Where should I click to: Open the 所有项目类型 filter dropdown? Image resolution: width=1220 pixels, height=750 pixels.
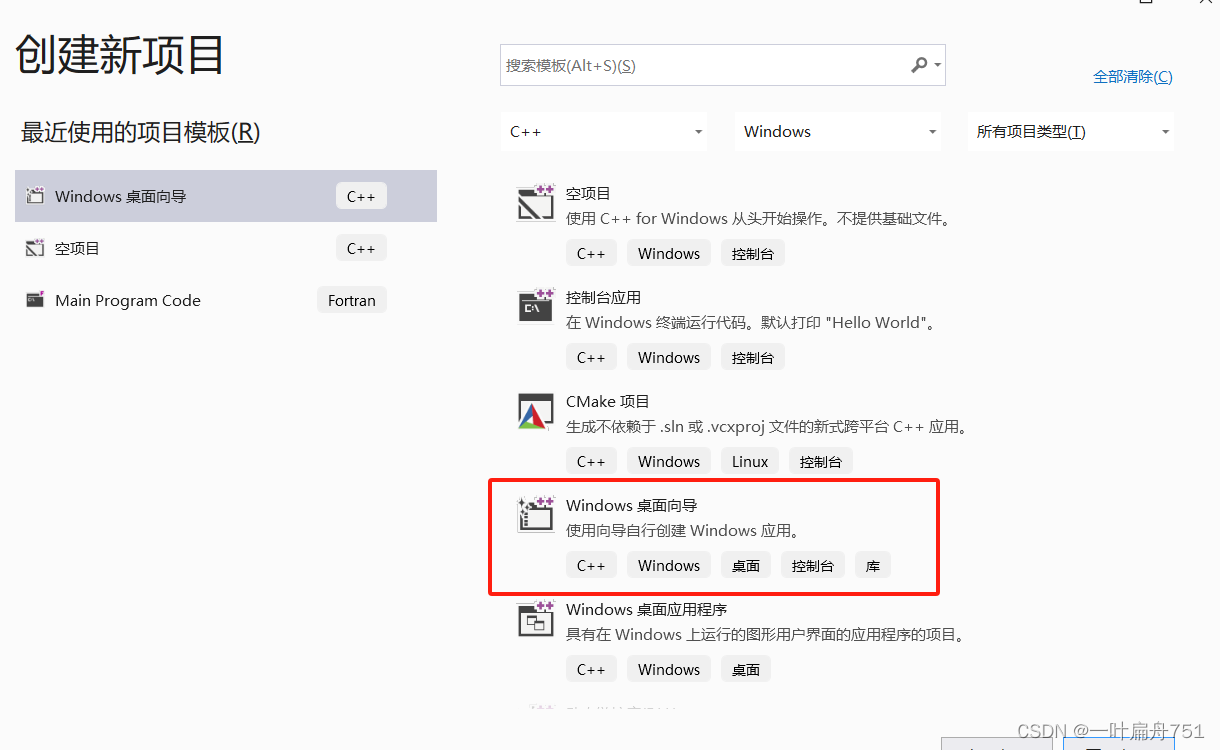point(1071,132)
